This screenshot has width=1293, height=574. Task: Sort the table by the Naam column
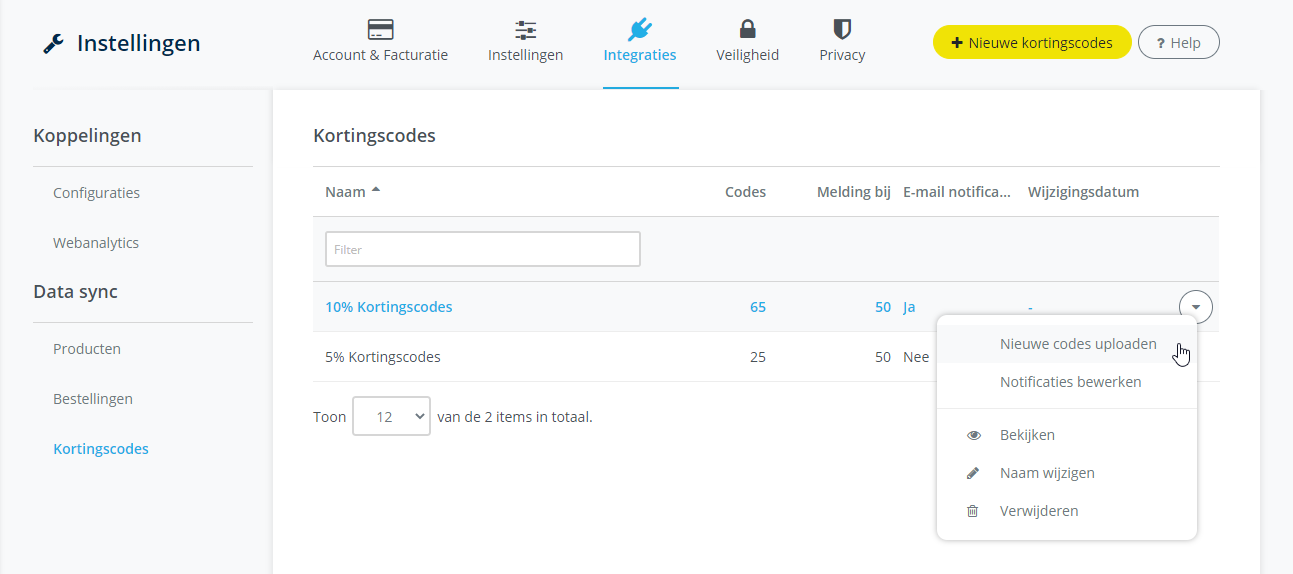click(346, 192)
